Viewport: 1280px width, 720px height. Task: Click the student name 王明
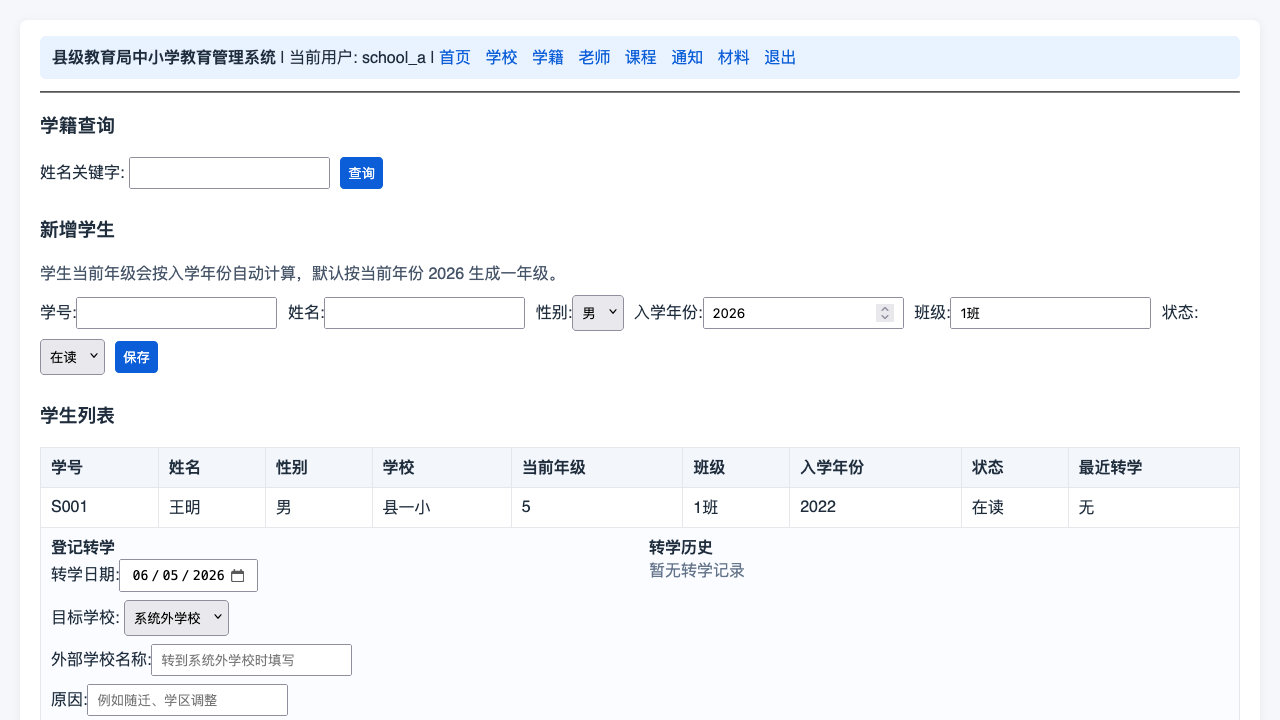point(185,507)
